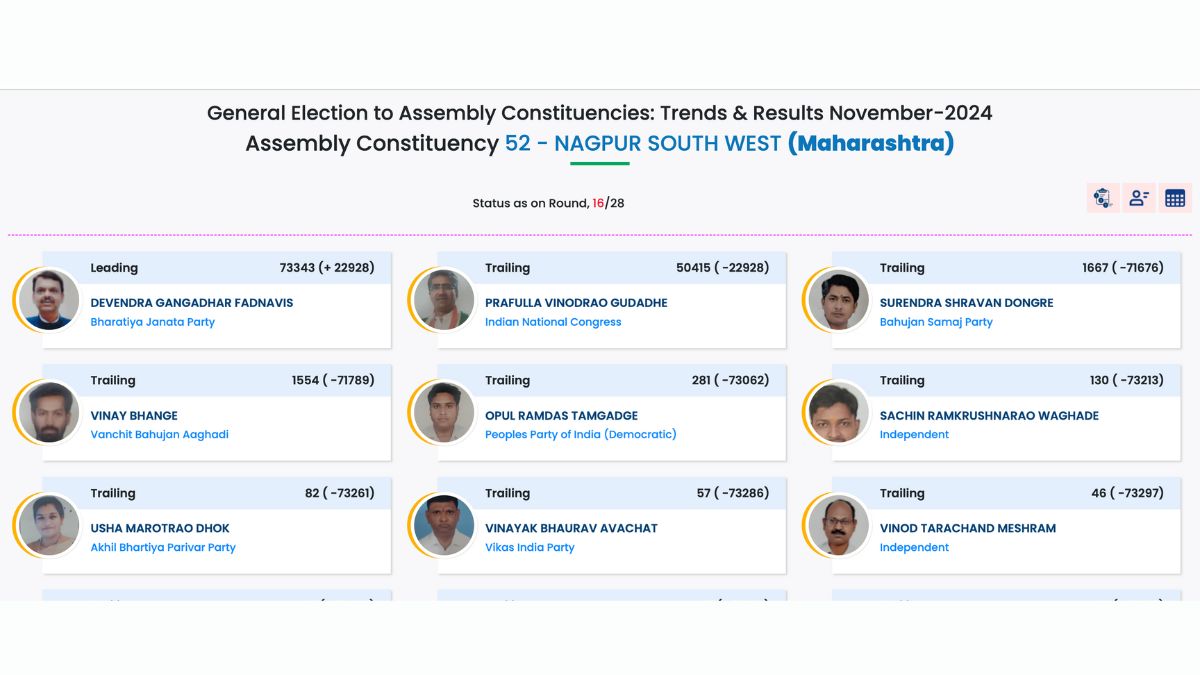Switch to the table grid view icon
The height and width of the screenshot is (675, 1200).
[1175, 198]
